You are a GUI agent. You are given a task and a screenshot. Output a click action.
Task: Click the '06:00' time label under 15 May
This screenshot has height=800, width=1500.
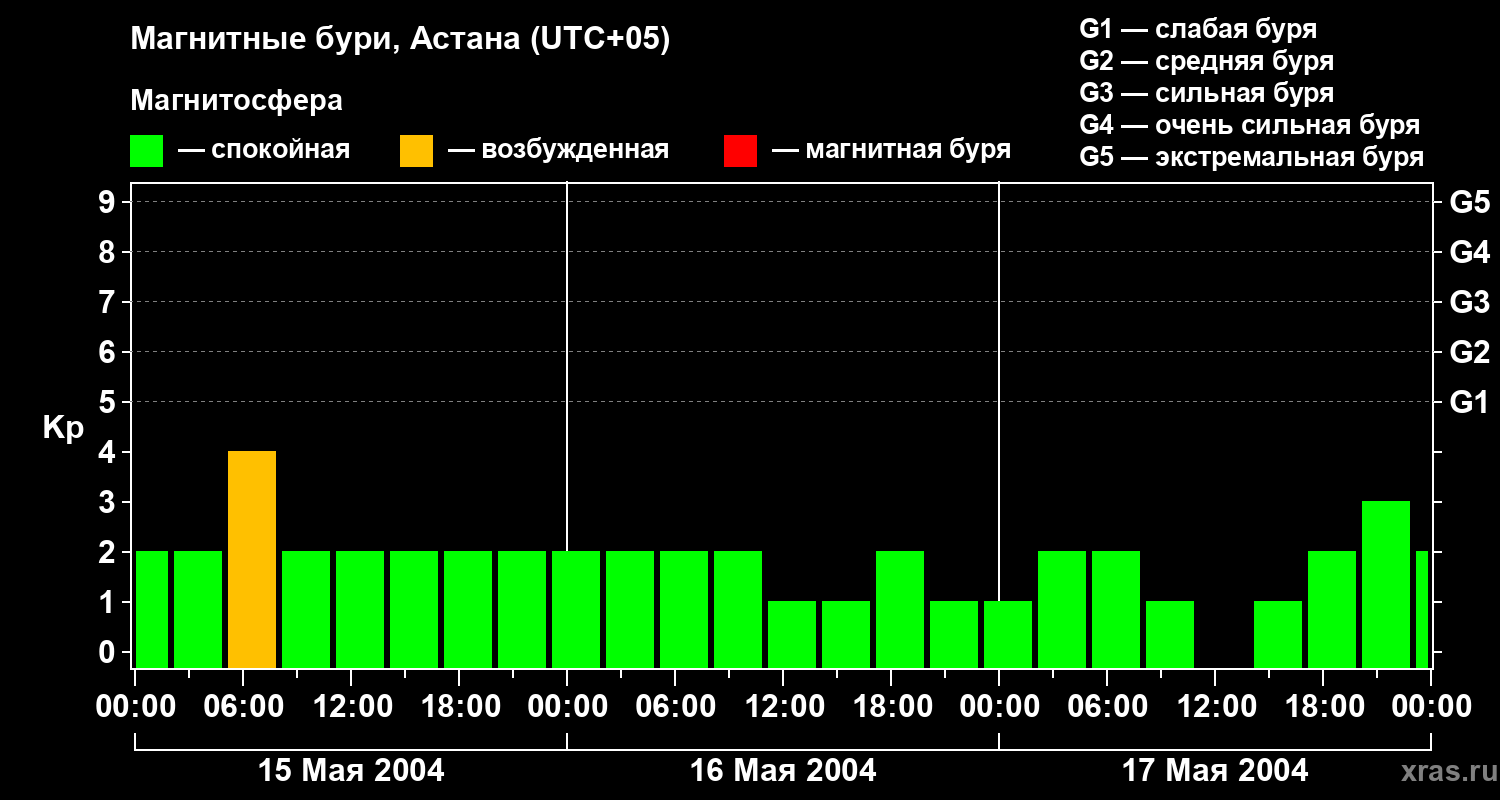(x=243, y=707)
